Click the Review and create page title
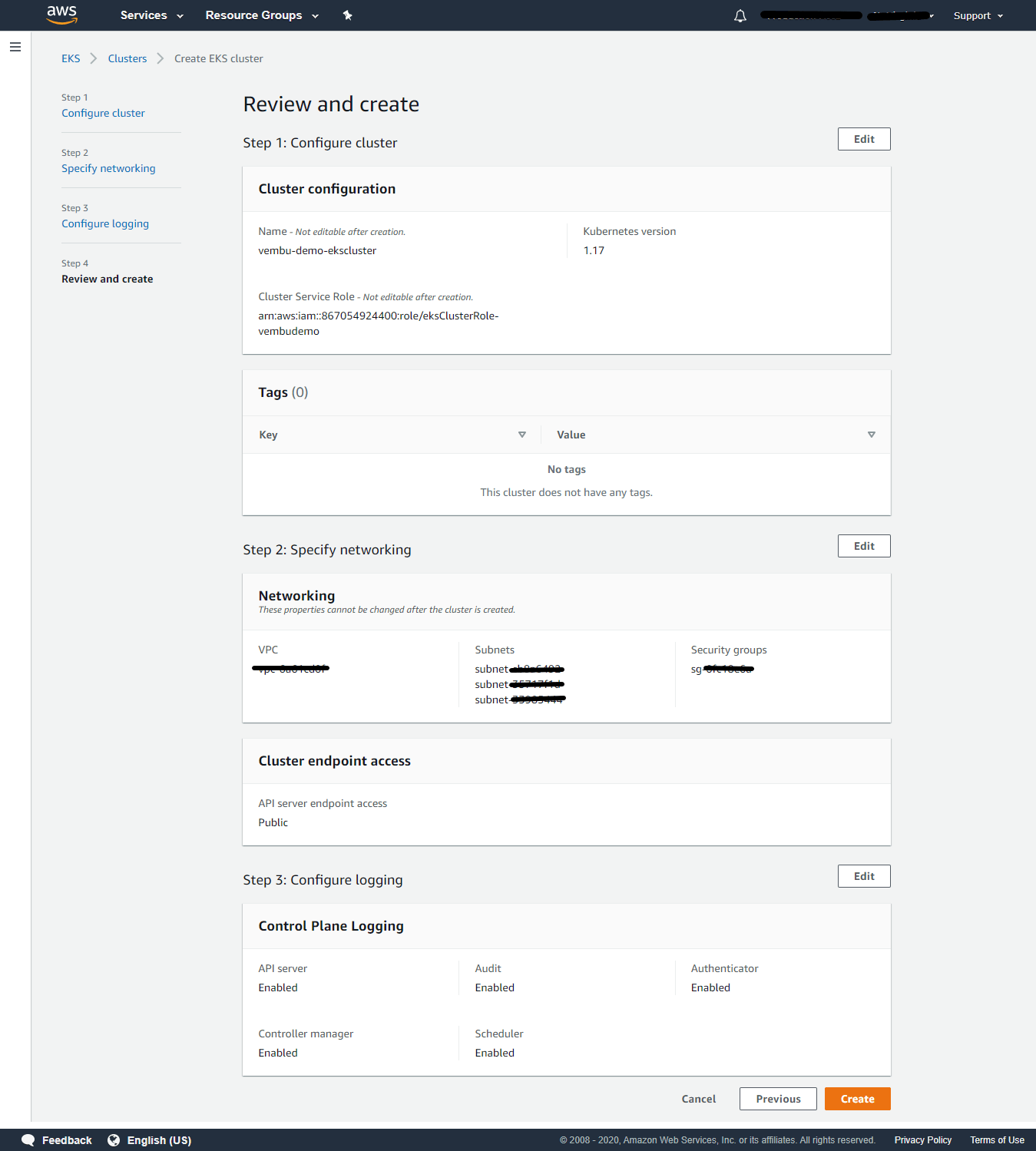1036x1151 pixels. coord(331,104)
